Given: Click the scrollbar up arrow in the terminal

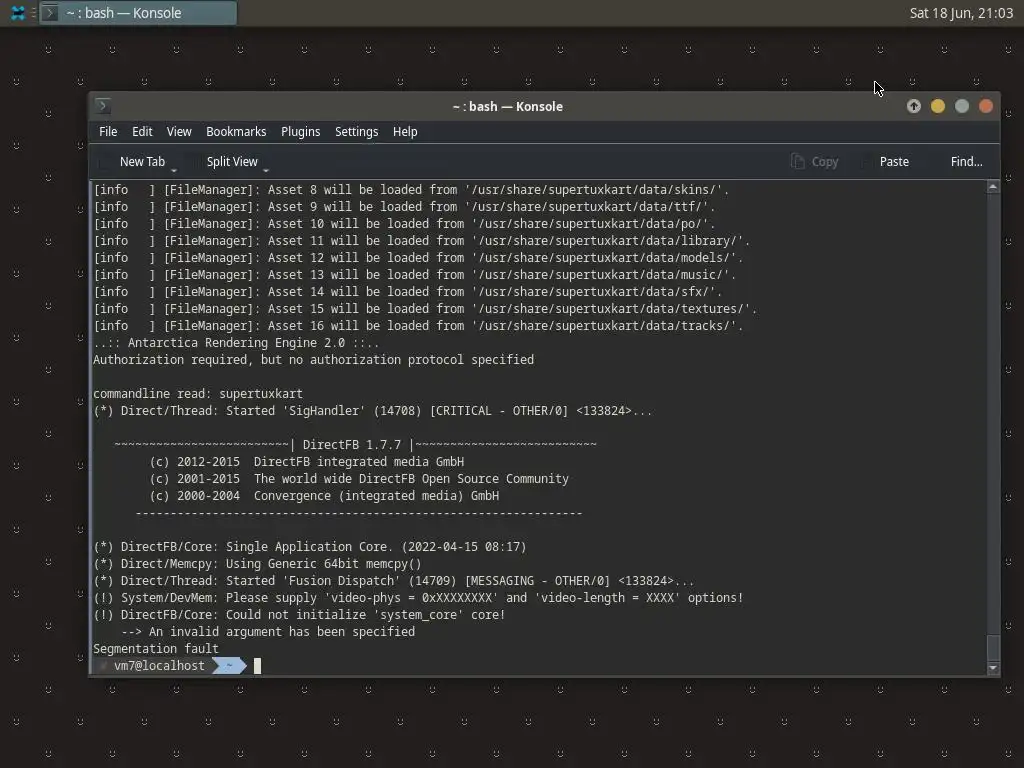Looking at the screenshot, I should 993,187.
